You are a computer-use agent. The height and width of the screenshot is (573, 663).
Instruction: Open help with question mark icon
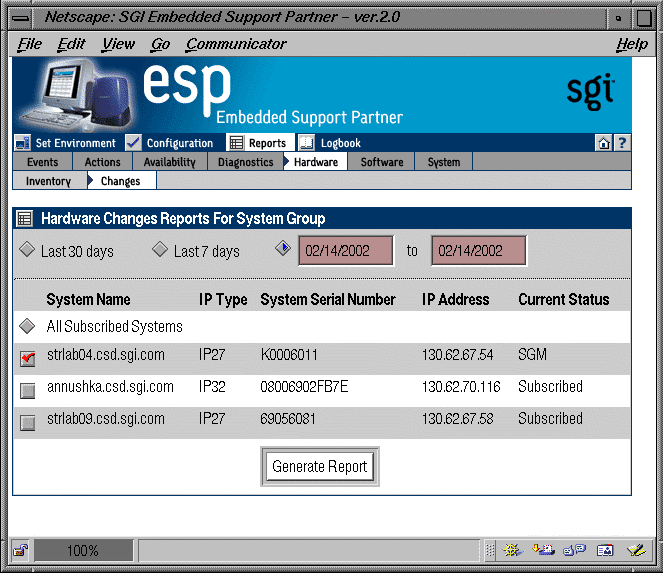click(622, 143)
